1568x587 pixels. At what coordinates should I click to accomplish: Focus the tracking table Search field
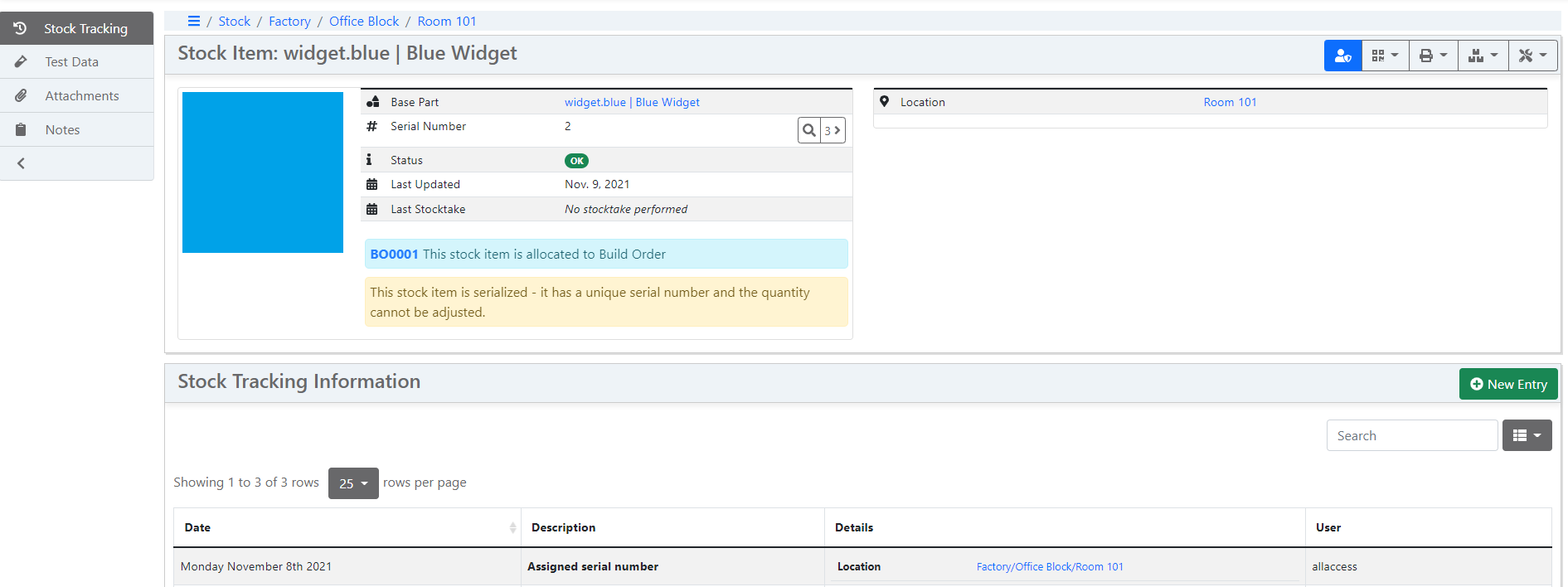point(1411,435)
